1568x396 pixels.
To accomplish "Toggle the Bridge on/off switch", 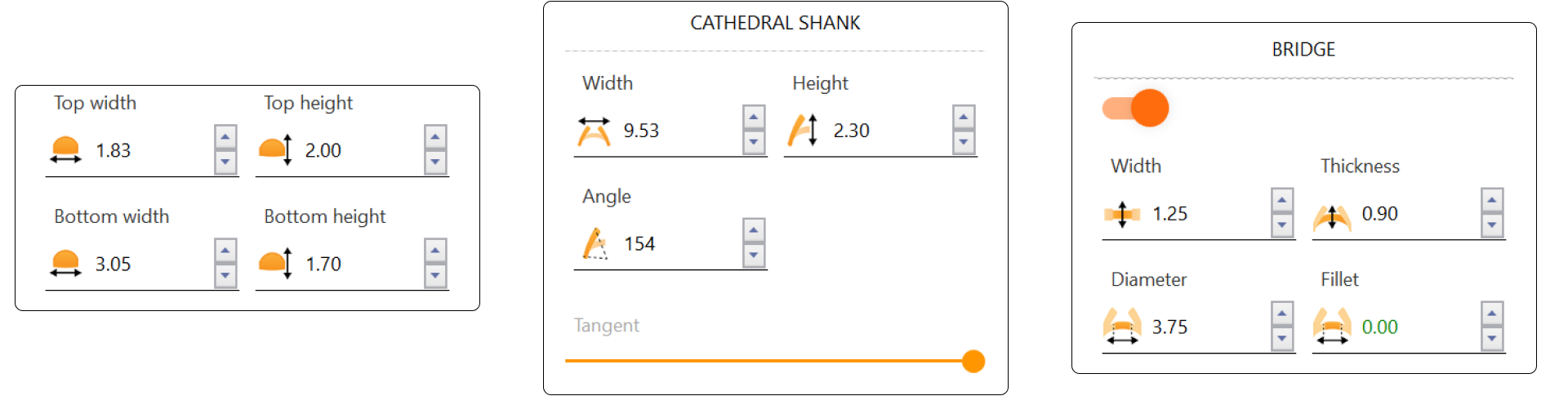I will click(x=1136, y=108).
